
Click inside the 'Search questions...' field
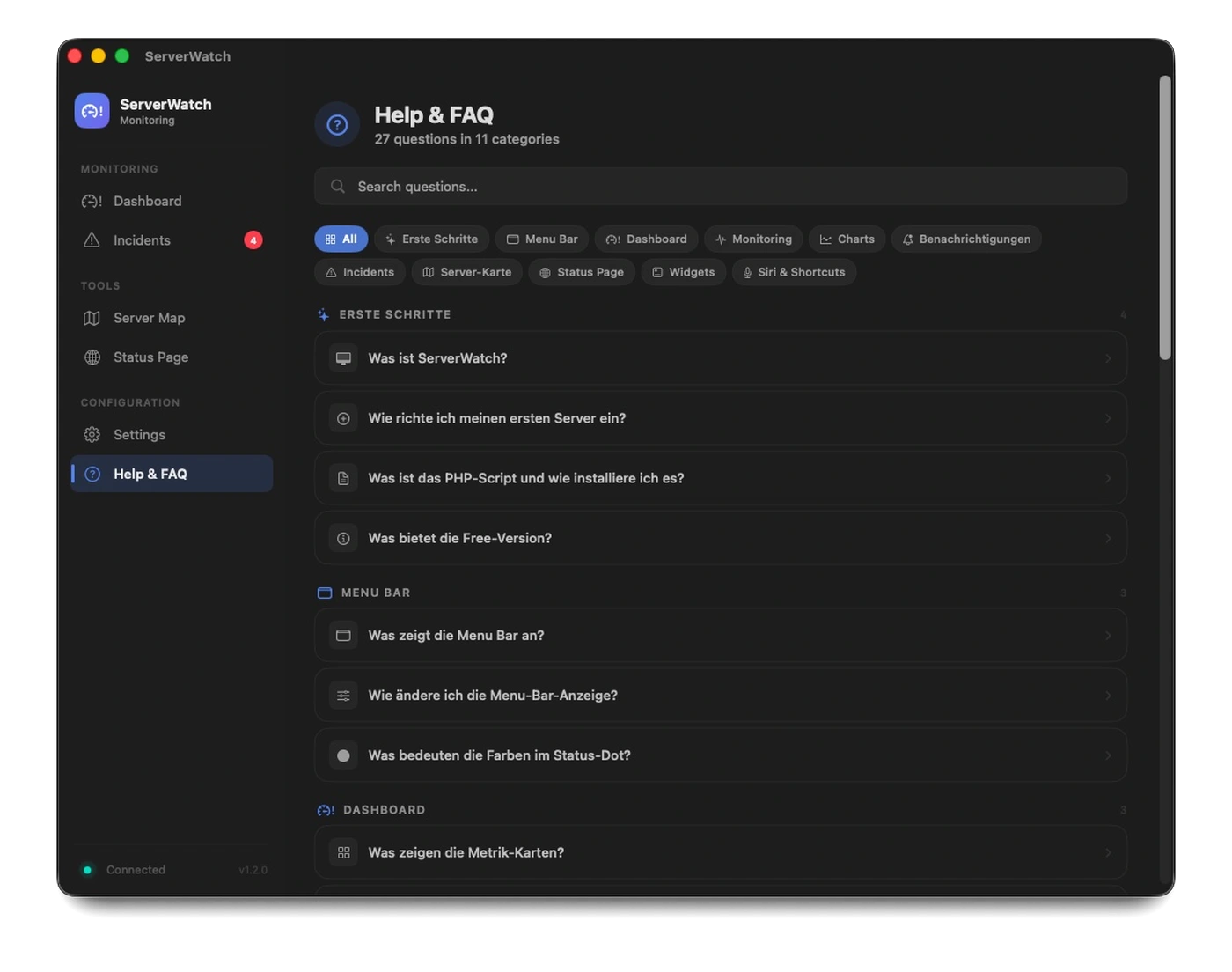pyautogui.click(x=616, y=186)
